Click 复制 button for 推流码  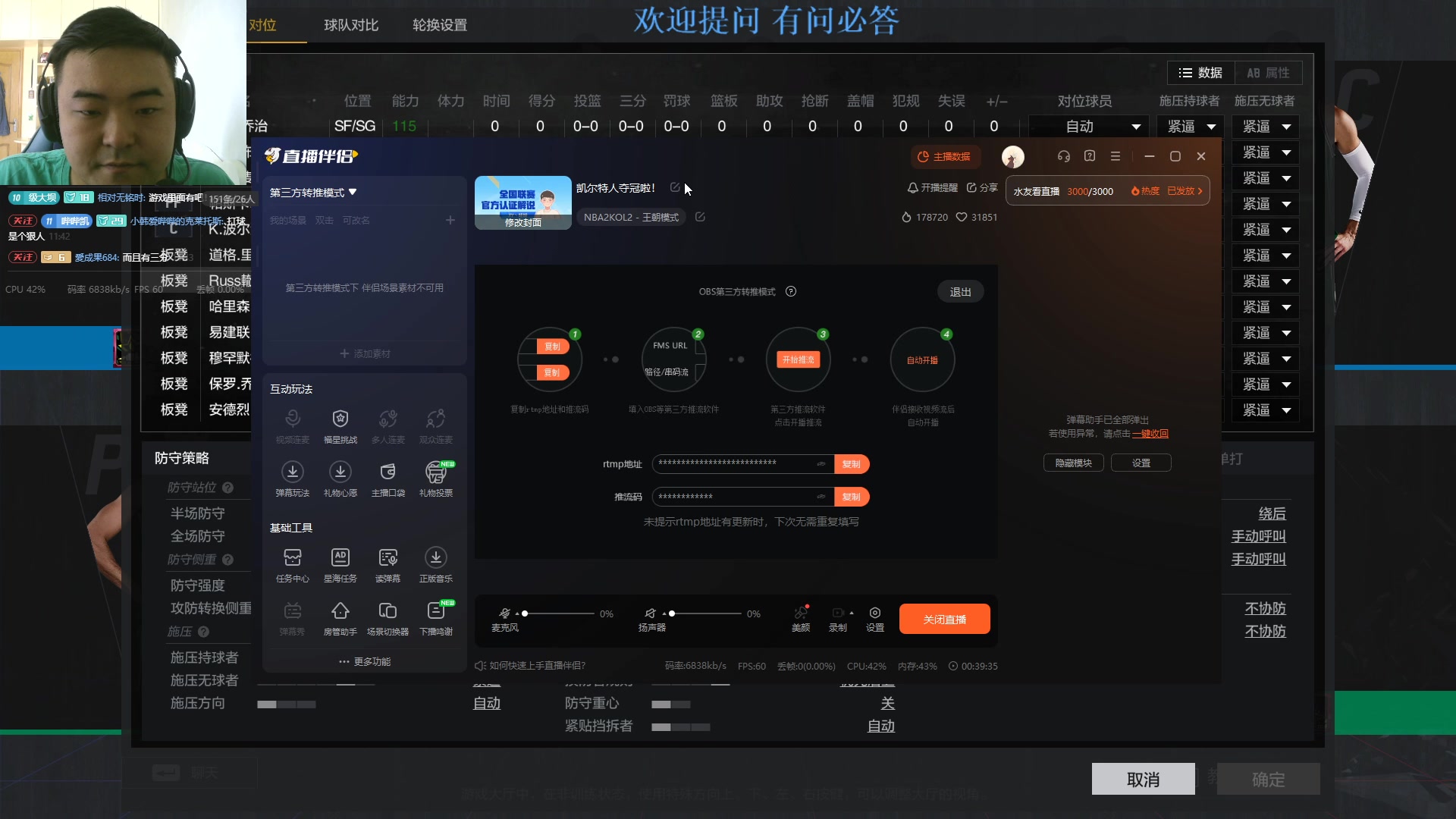851,496
